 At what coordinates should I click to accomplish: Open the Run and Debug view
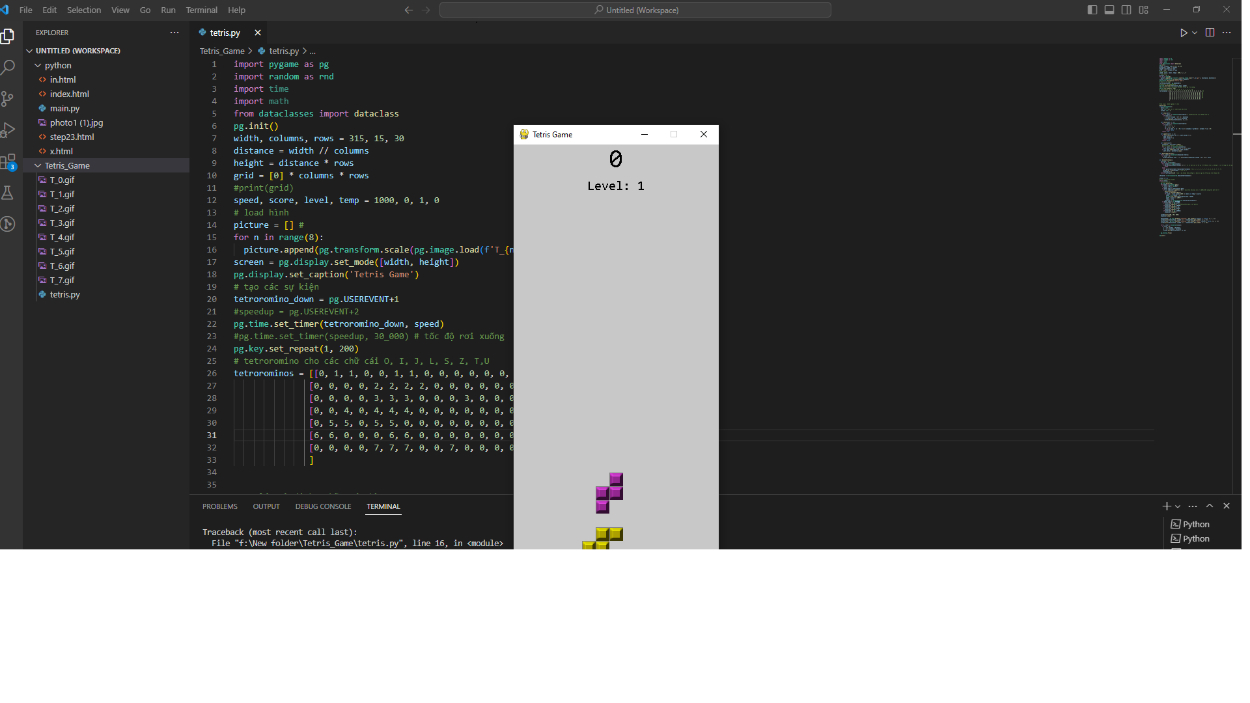8,130
